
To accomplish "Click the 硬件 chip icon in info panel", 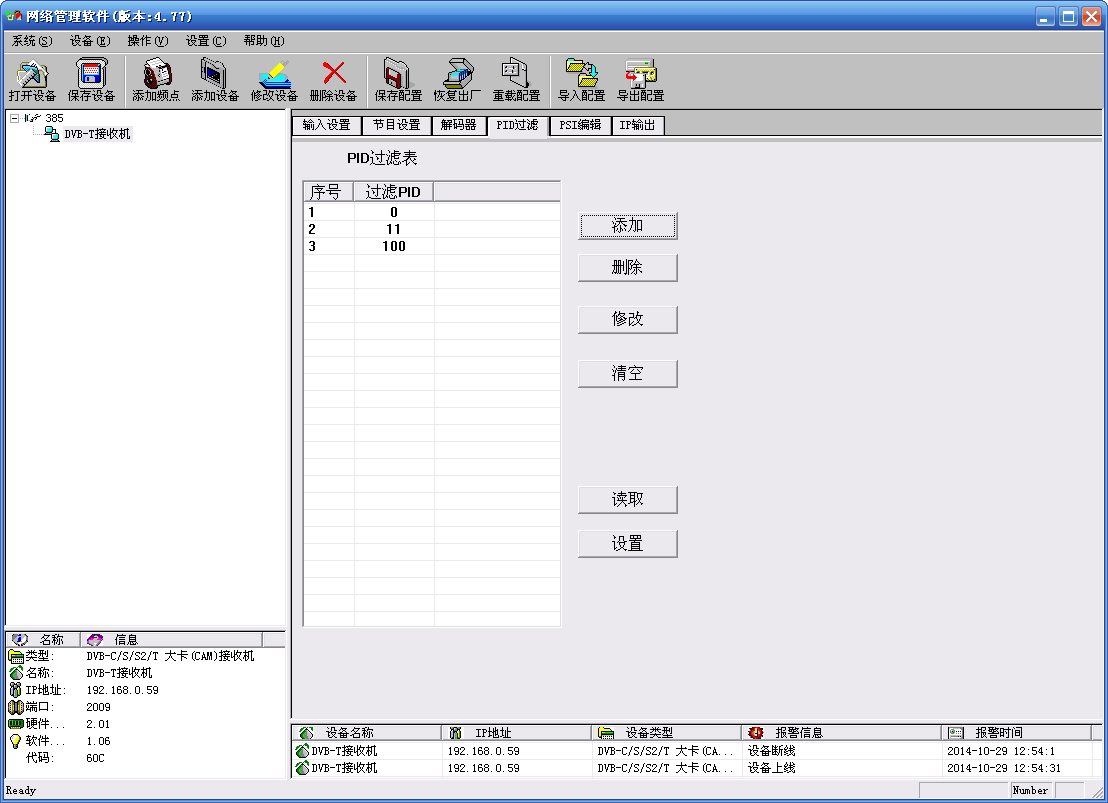I will (x=16, y=724).
